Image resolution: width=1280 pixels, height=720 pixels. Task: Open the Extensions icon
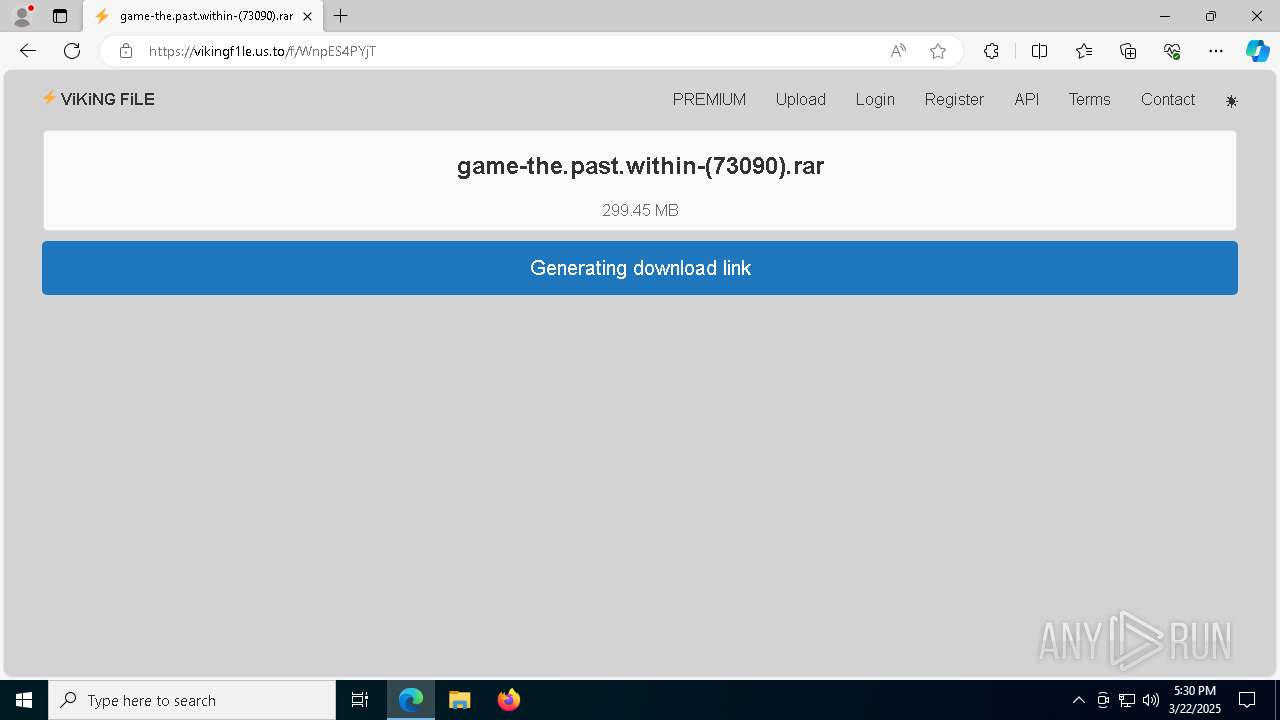click(991, 51)
